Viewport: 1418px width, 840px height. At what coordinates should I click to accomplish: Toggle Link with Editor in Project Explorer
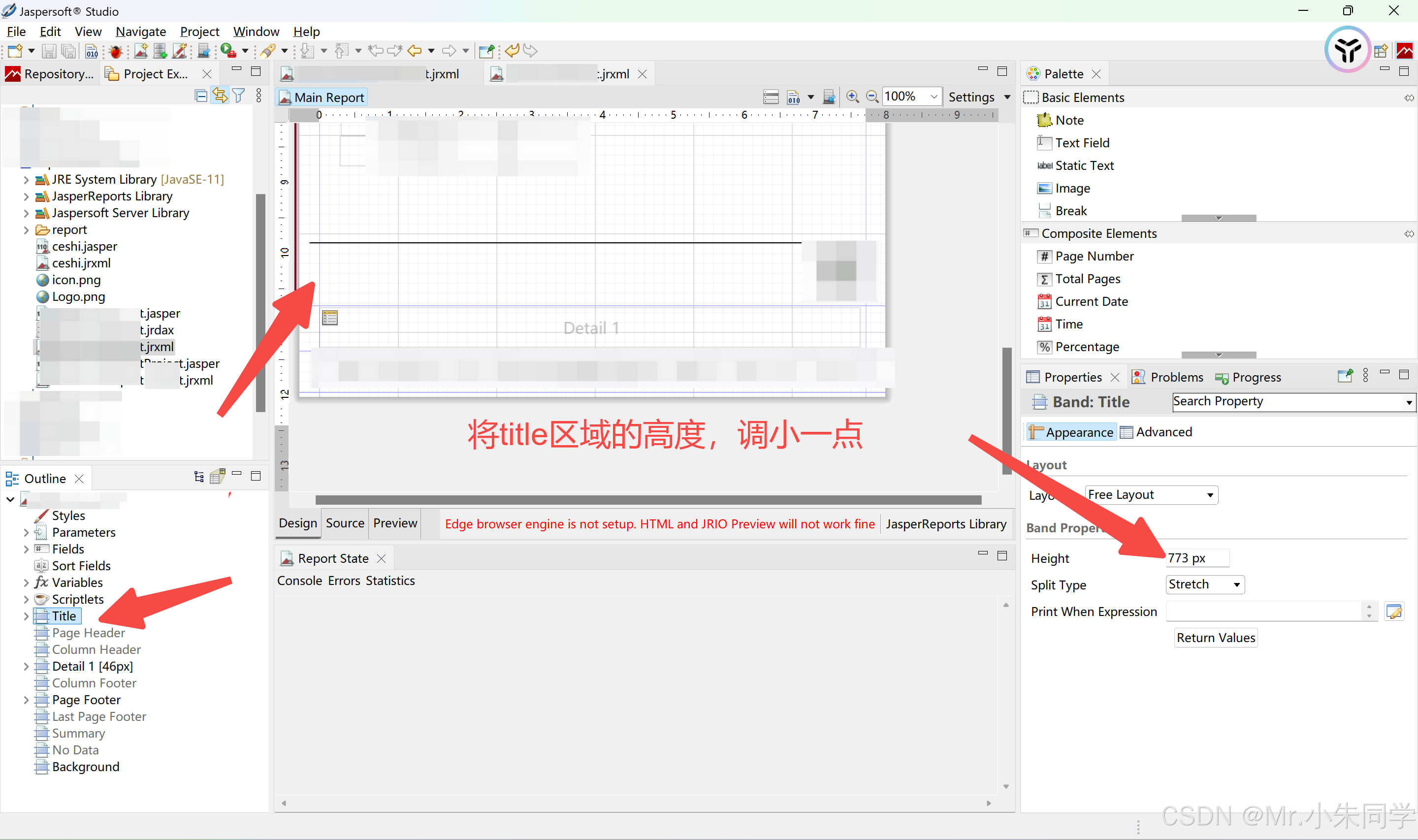click(x=220, y=95)
